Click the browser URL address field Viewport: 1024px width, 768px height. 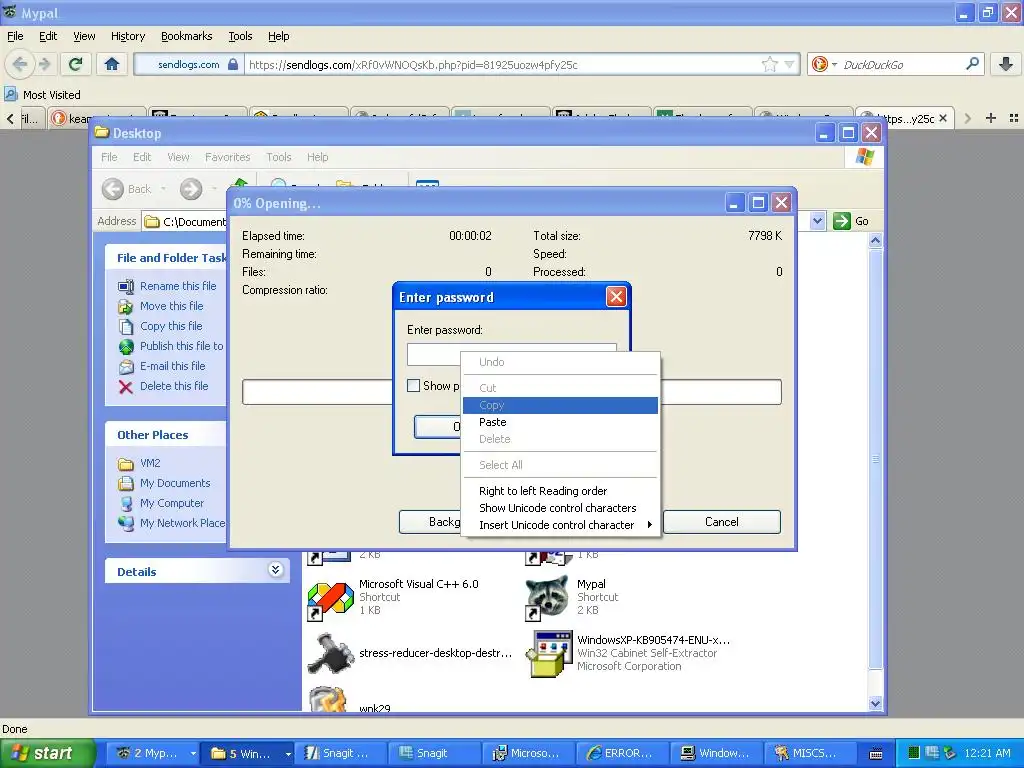(x=502, y=64)
